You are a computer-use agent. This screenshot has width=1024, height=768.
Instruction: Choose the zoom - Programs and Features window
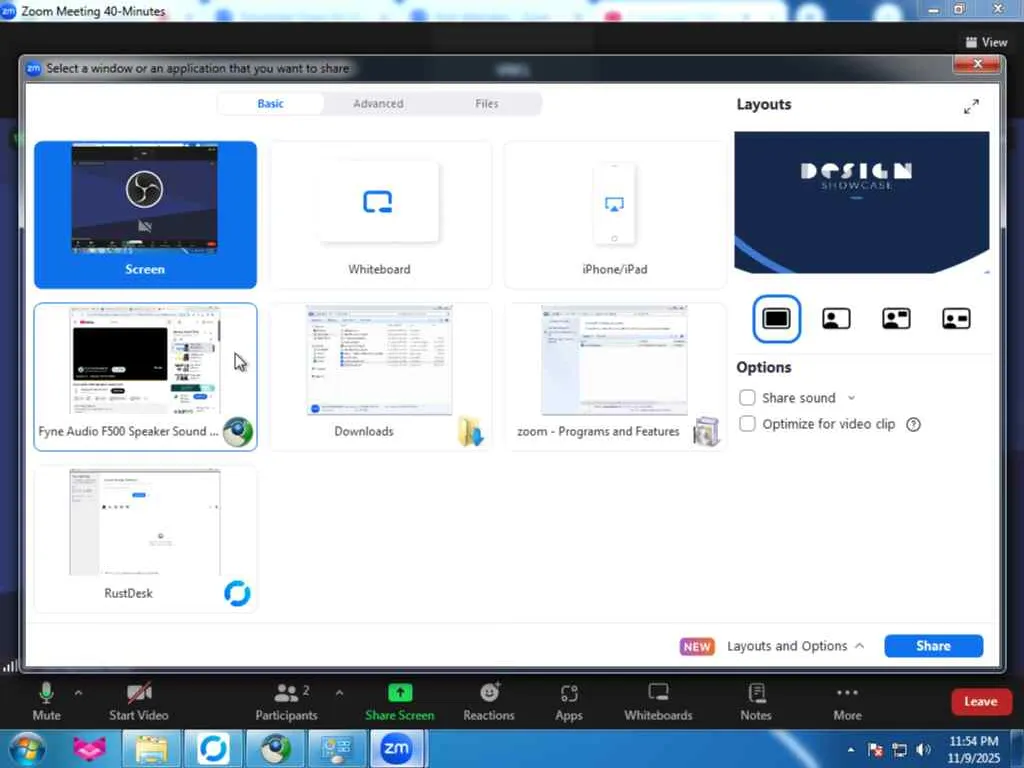pyautogui.click(x=615, y=377)
